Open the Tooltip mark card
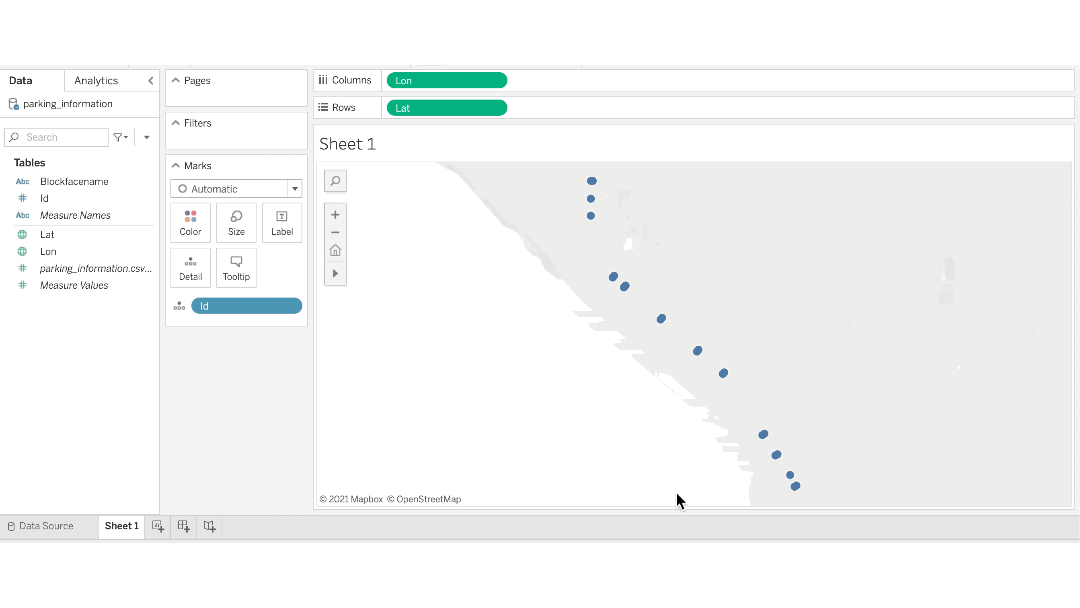 coord(236,267)
